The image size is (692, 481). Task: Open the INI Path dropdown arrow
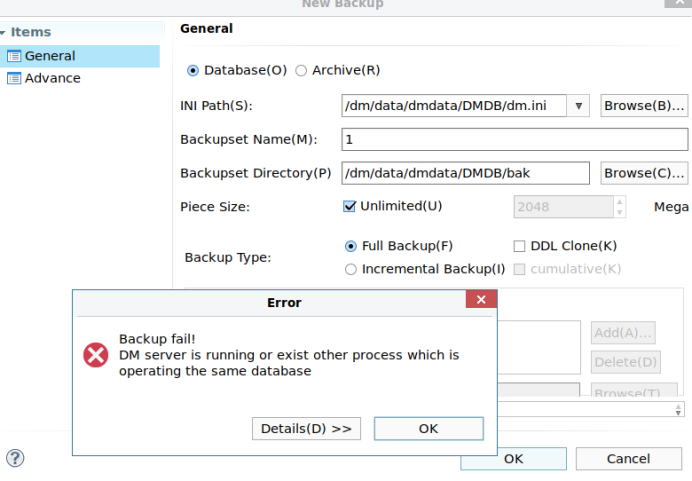pos(579,105)
